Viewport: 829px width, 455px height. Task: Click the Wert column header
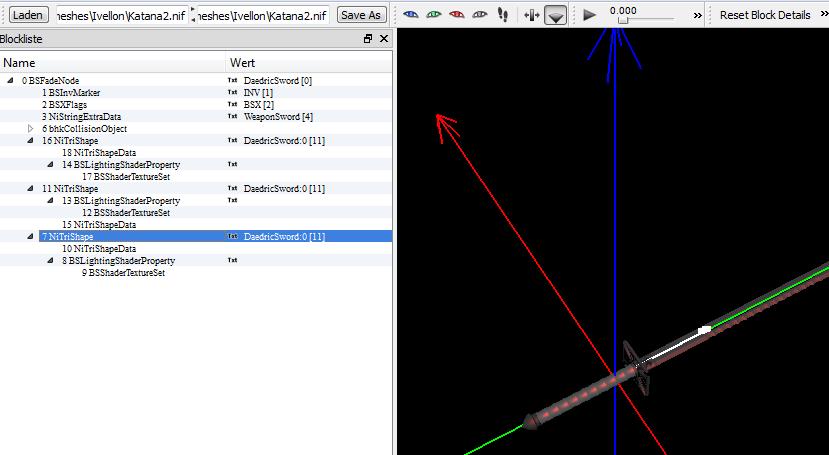point(242,63)
